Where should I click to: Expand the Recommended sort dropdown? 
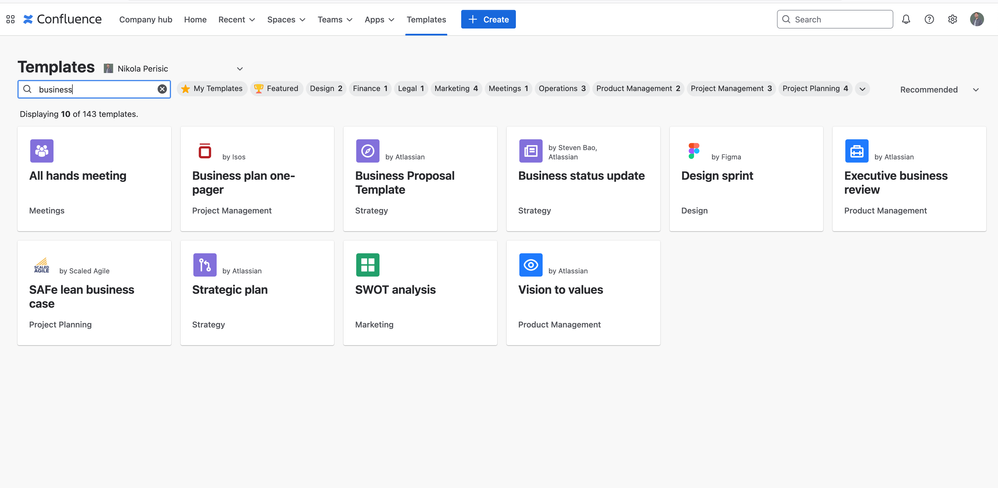[x=939, y=90]
